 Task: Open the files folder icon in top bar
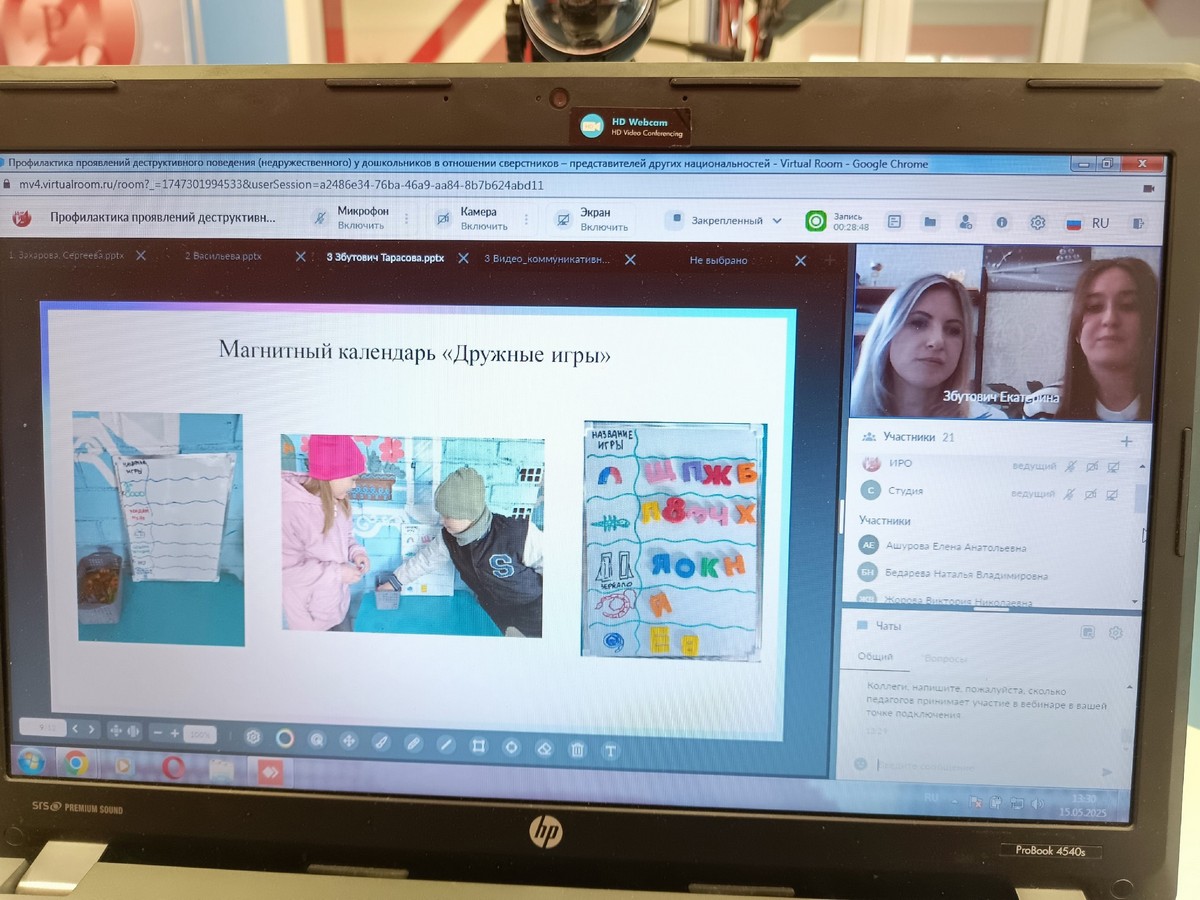click(x=930, y=222)
